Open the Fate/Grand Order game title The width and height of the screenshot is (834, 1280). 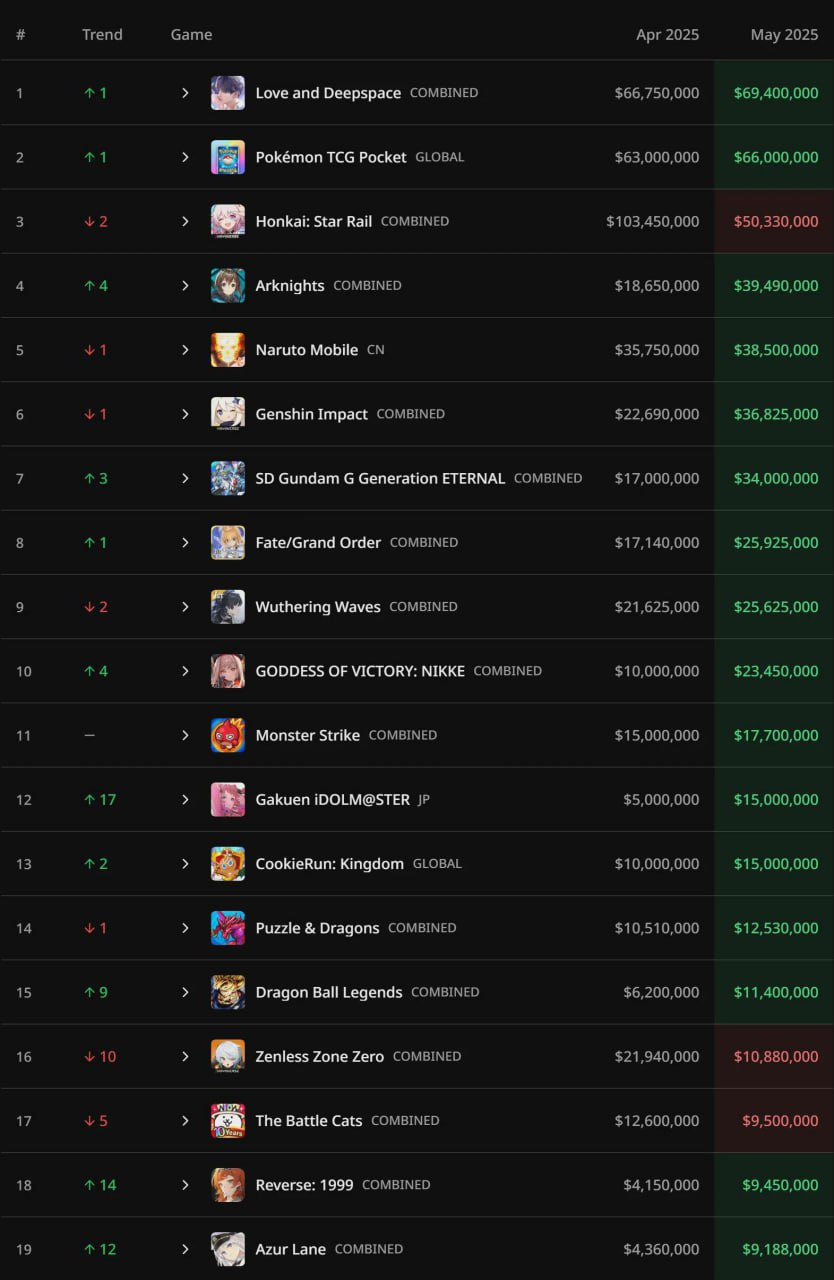click(318, 543)
